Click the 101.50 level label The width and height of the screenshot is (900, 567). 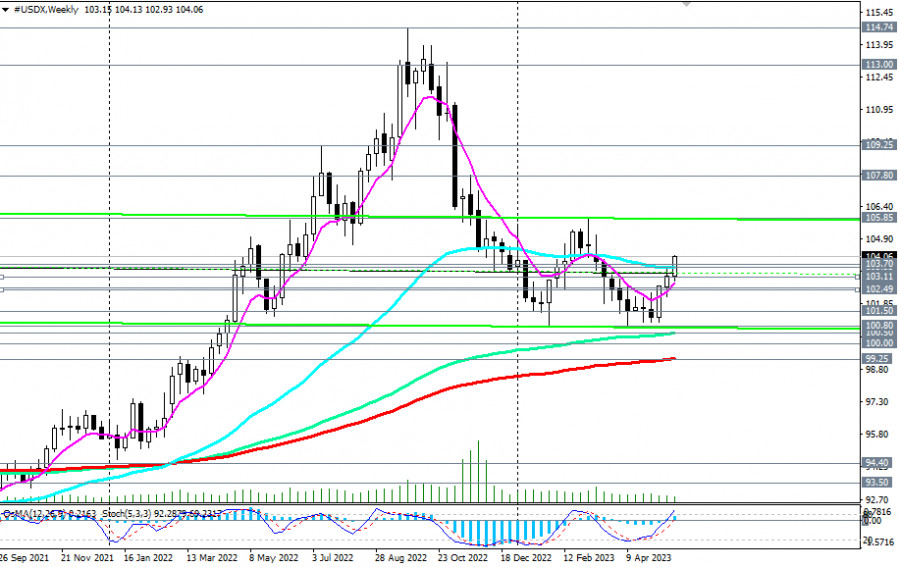click(x=878, y=311)
